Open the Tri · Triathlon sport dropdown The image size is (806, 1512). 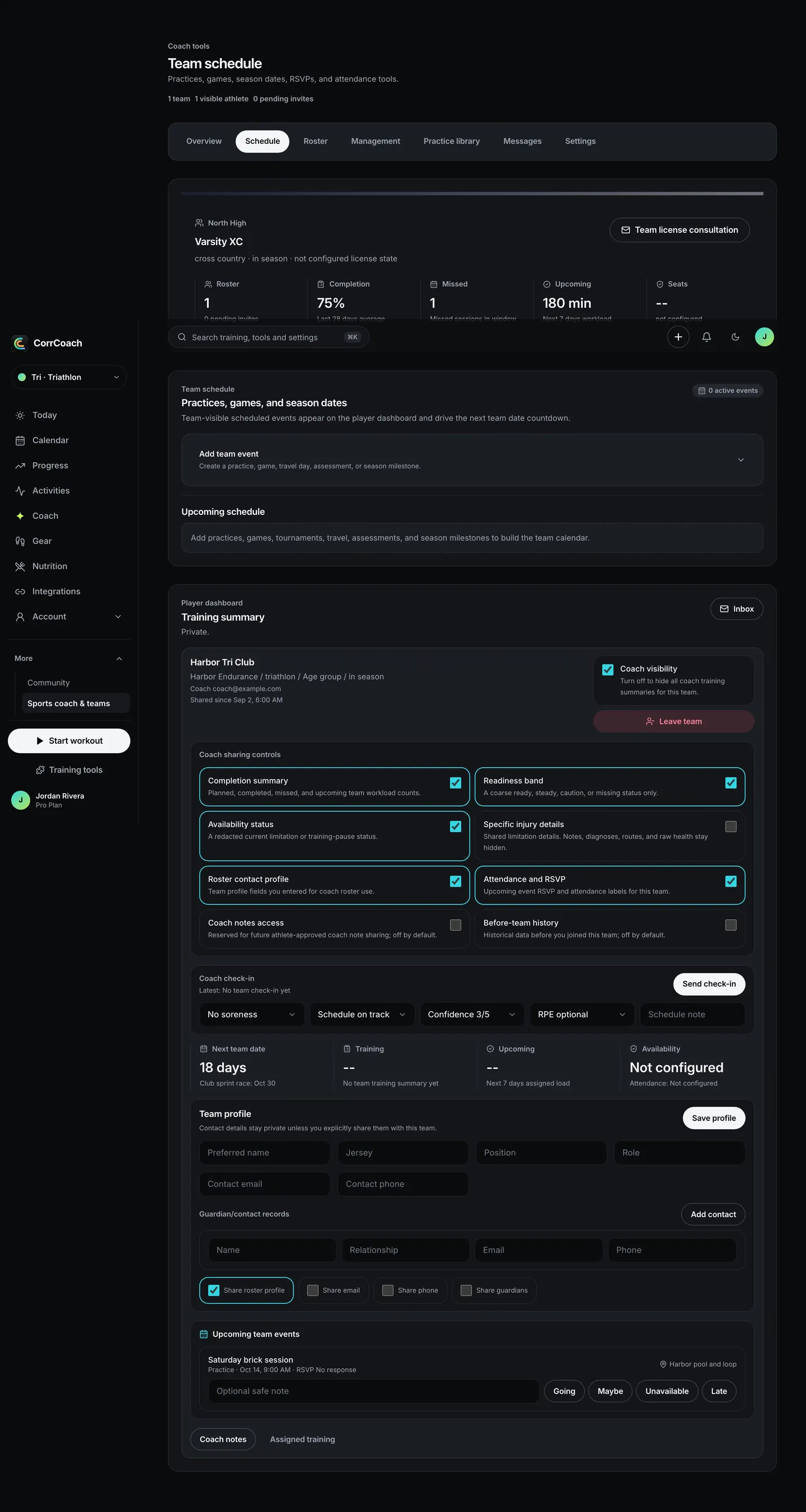[69, 377]
